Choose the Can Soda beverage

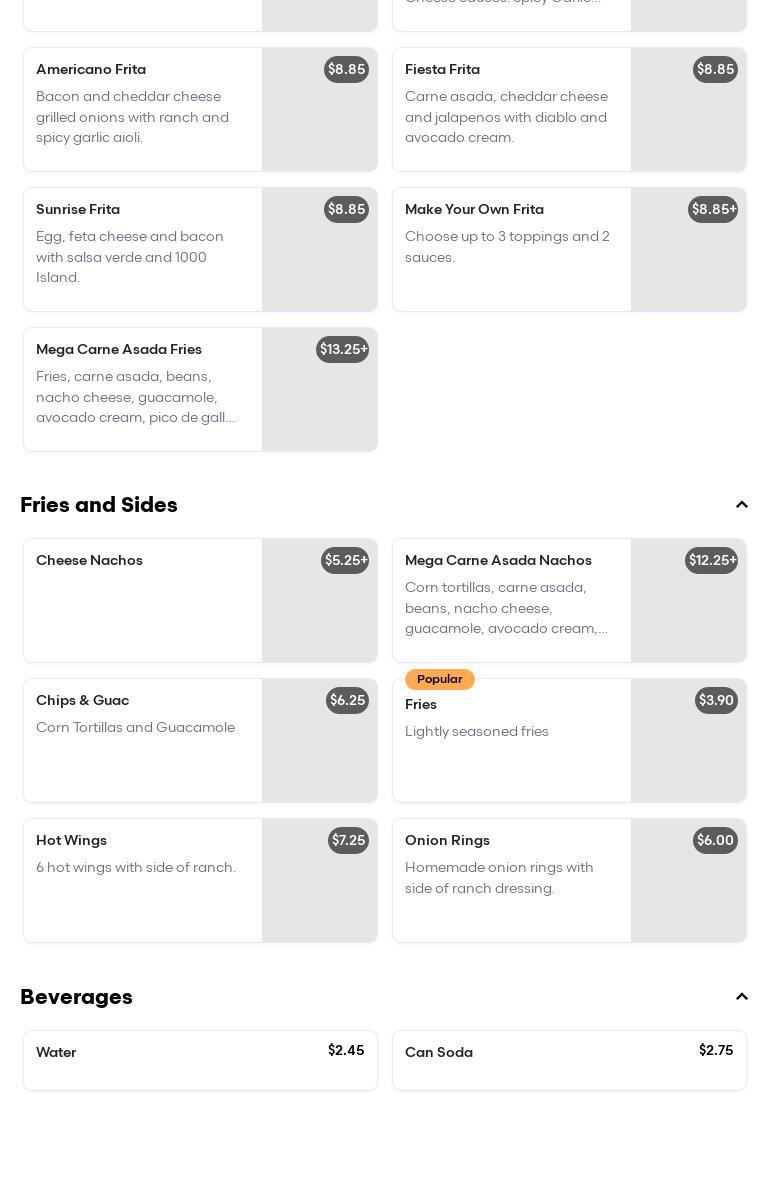tap(568, 1060)
